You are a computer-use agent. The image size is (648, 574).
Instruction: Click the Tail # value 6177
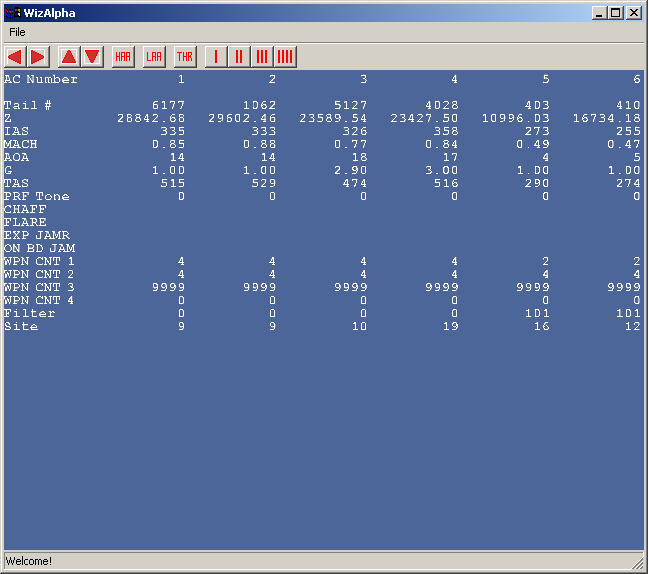point(168,105)
